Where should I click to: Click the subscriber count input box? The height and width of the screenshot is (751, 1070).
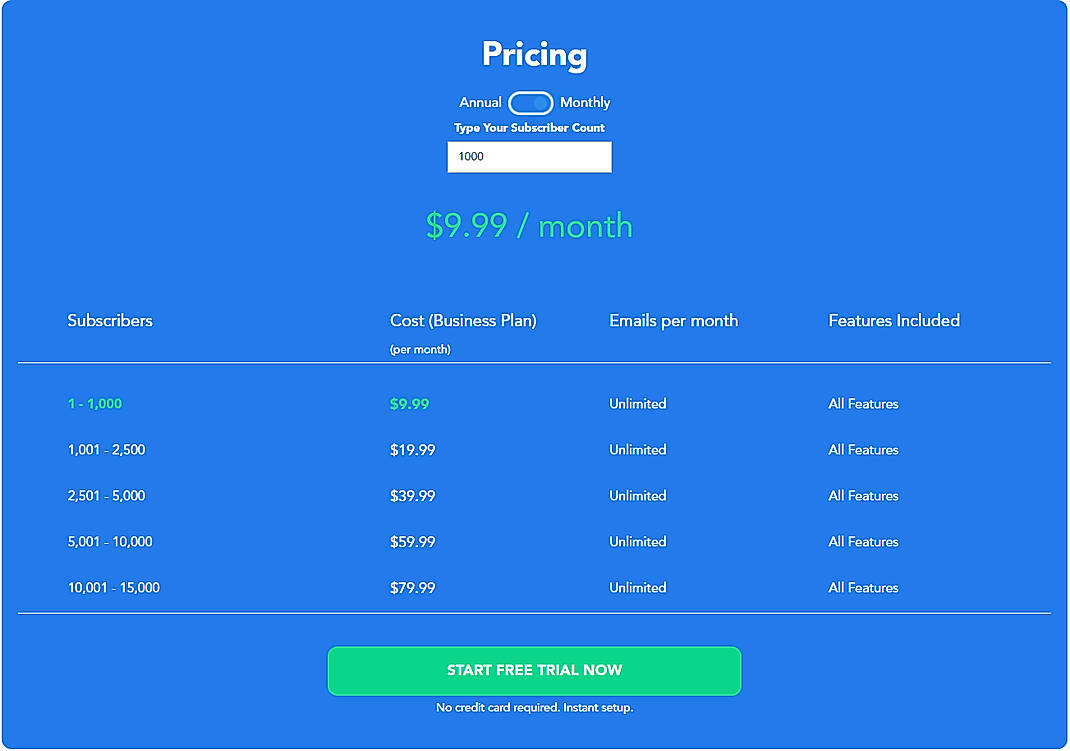click(x=529, y=157)
